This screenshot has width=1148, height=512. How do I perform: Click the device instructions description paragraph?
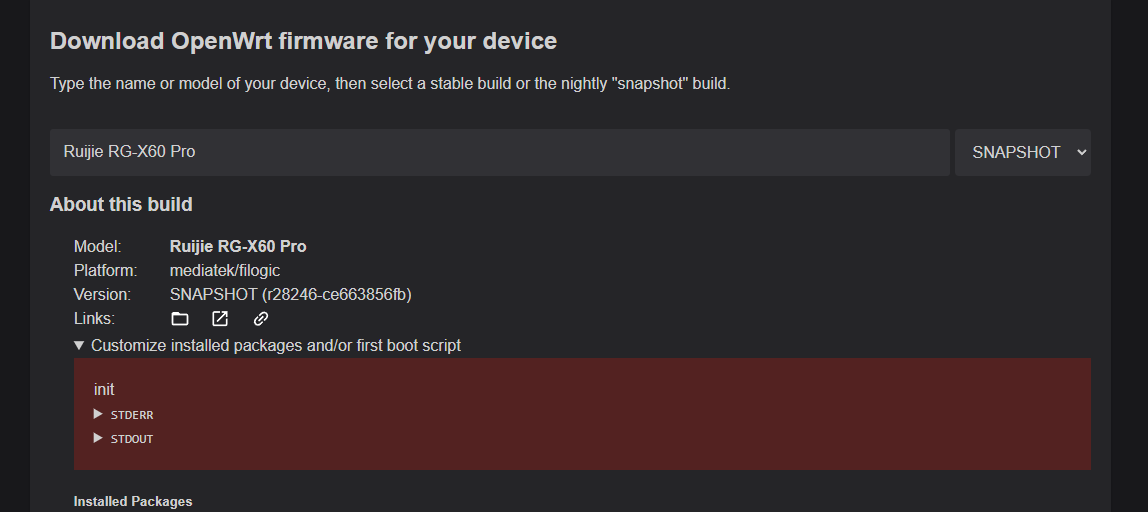coord(390,84)
